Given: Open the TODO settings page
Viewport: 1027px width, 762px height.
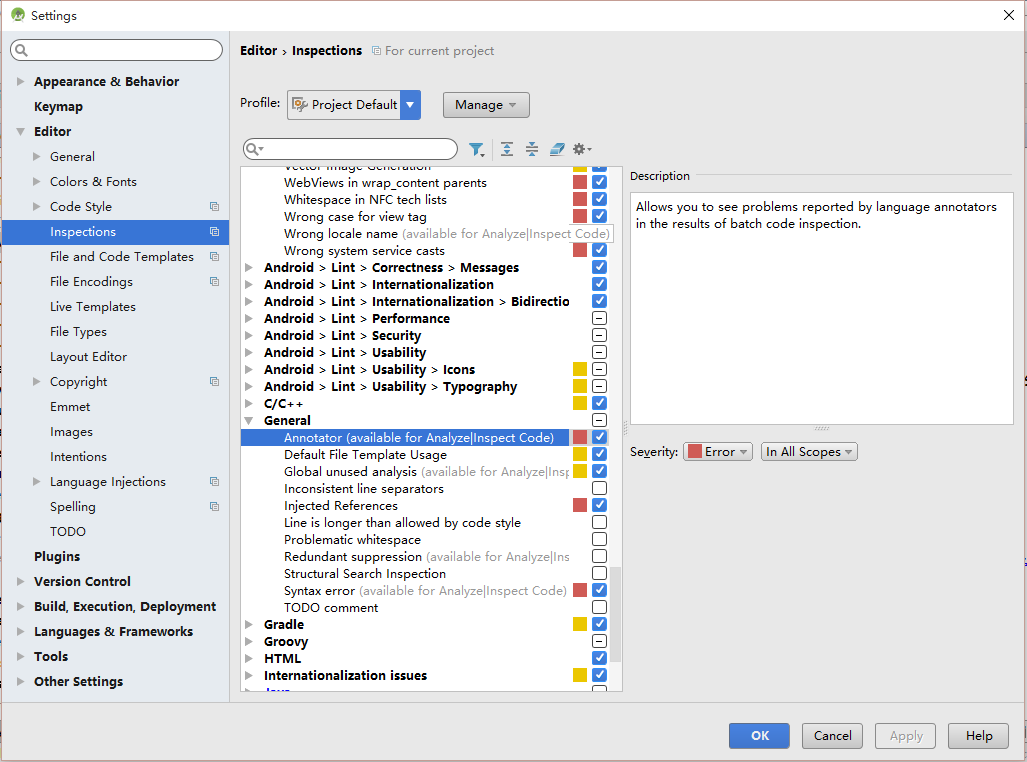Looking at the screenshot, I should point(68,531).
